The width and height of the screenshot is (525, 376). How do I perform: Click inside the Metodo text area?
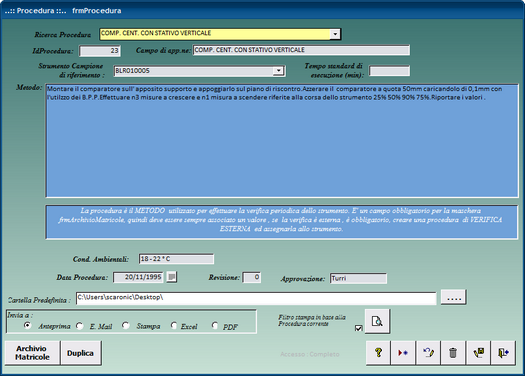click(282, 141)
